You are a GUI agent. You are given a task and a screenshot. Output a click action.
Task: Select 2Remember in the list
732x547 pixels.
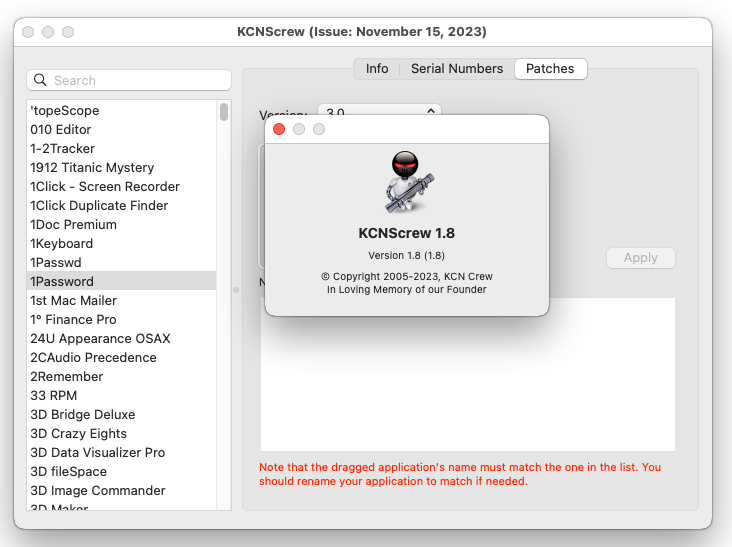point(121,377)
